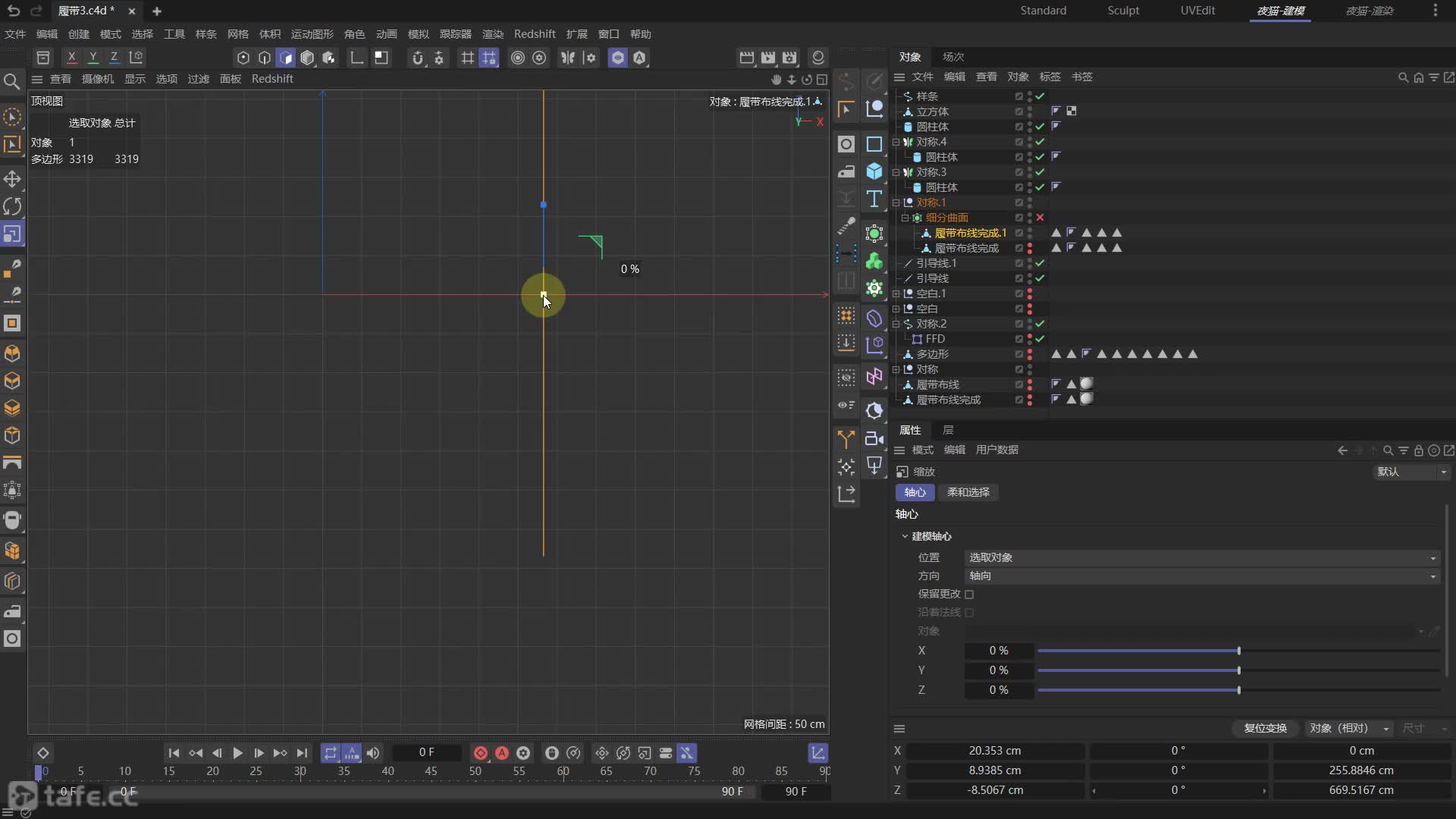Open the 用户数据 menu in attributes

996,450
